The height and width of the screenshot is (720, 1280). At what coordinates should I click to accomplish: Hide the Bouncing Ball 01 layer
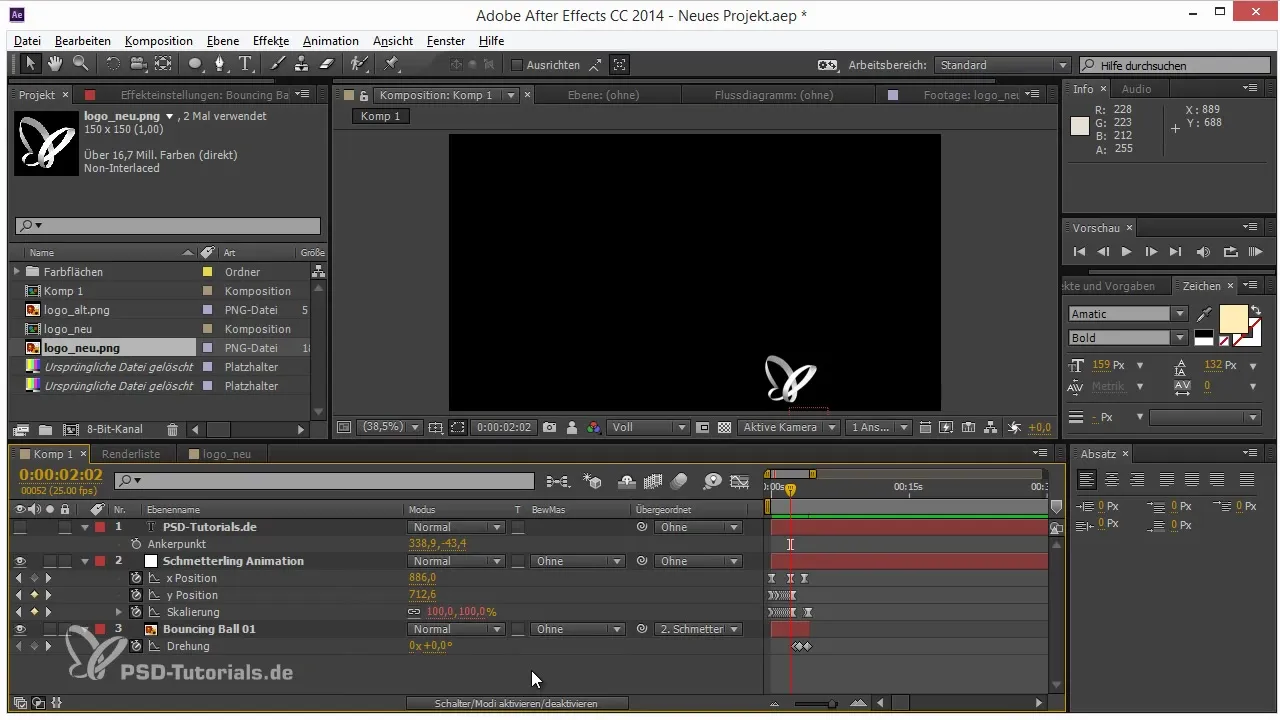click(20, 629)
